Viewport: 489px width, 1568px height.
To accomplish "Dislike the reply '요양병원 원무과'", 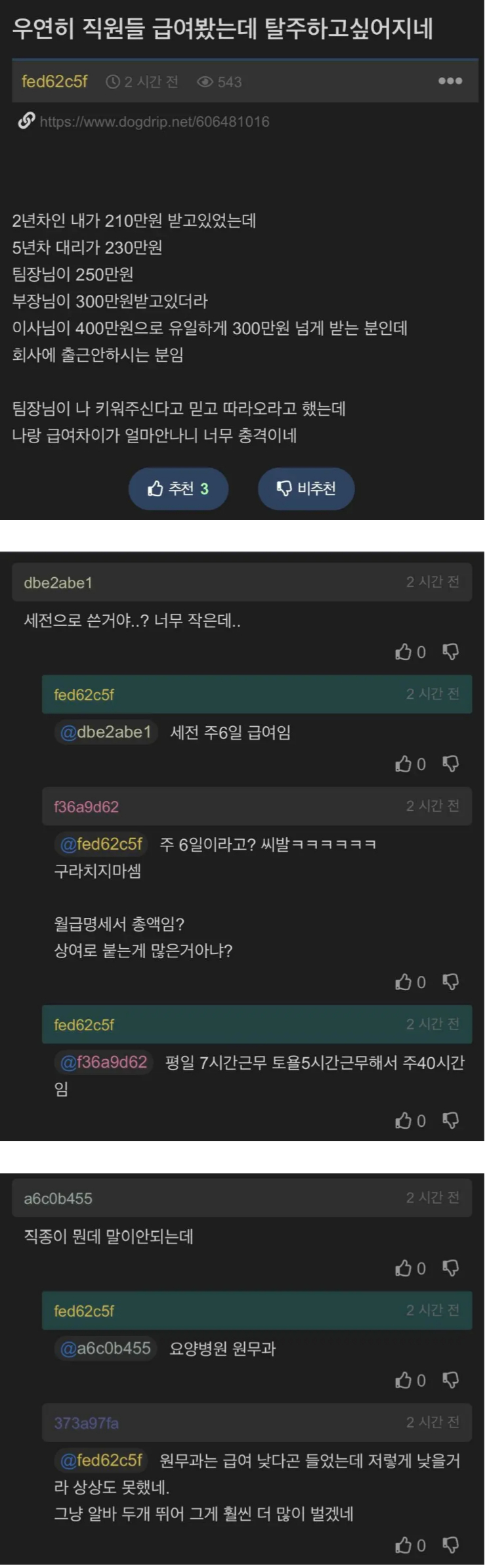I will click(x=451, y=1380).
